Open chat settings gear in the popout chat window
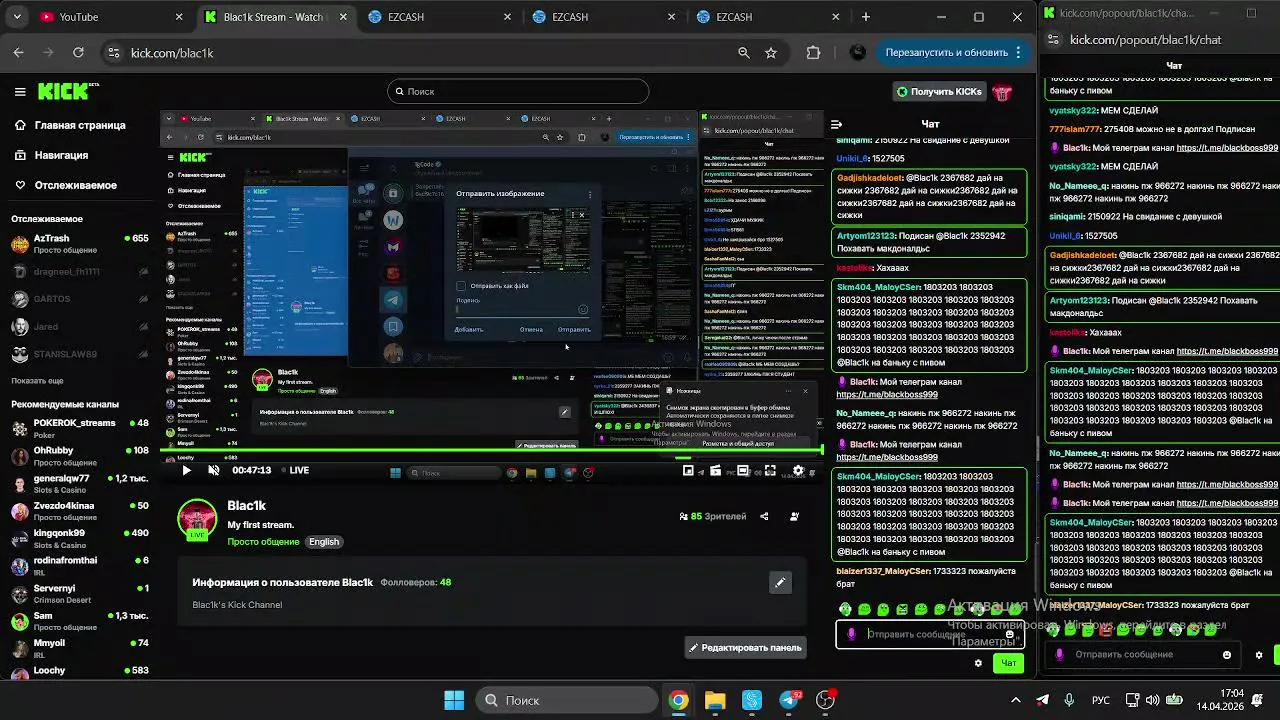1280x720 pixels. click(x=1259, y=655)
